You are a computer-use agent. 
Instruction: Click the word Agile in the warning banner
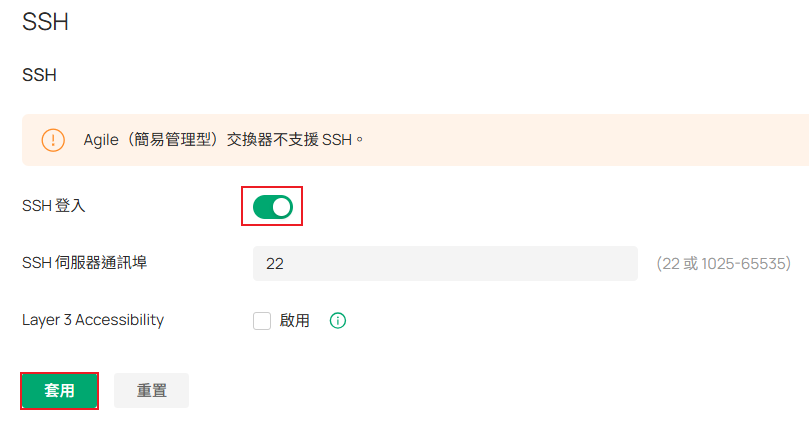click(102, 140)
